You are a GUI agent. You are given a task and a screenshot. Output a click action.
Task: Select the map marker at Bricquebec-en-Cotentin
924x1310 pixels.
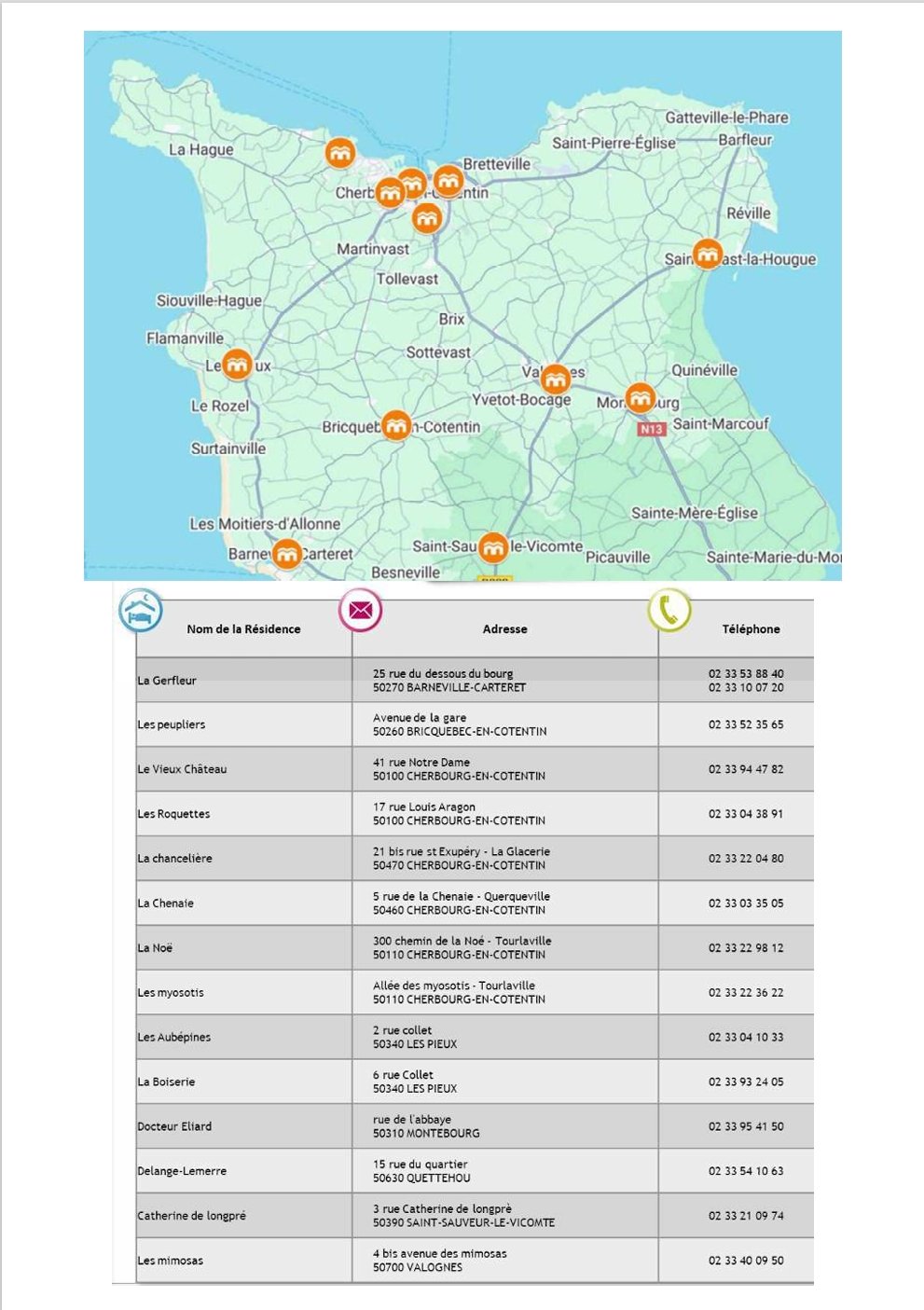(396, 425)
